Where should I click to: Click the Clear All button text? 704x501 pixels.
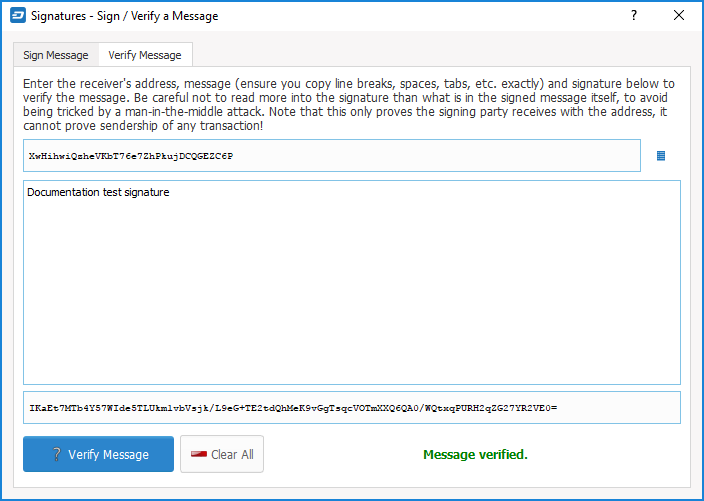click(x=232, y=454)
